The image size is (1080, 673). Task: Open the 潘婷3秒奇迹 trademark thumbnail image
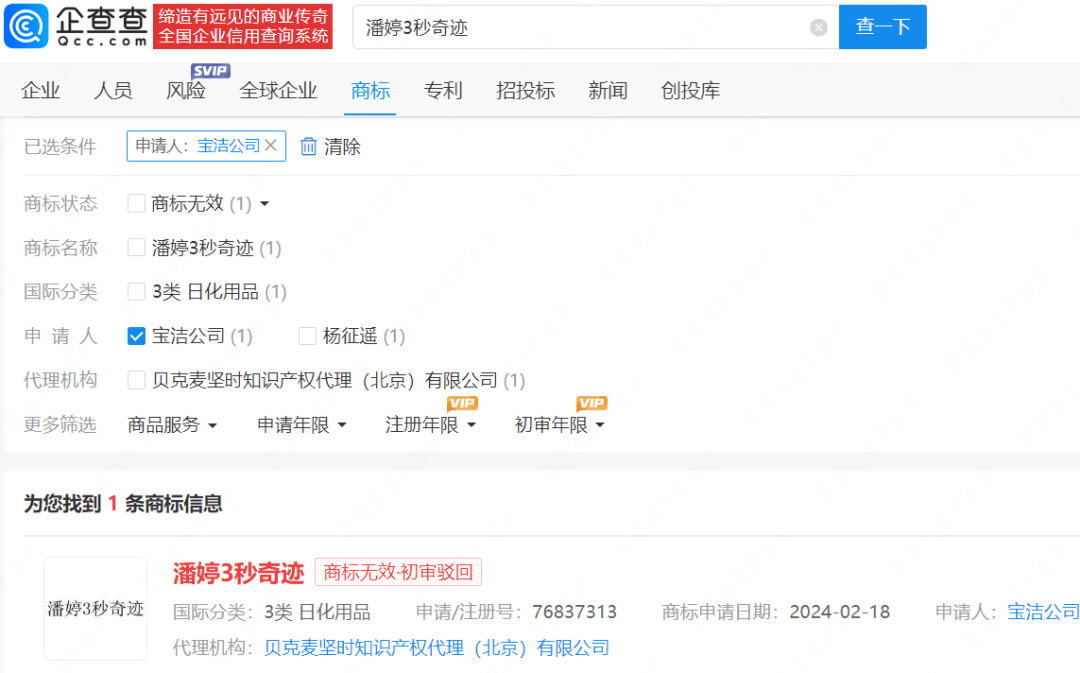click(x=95, y=609)
